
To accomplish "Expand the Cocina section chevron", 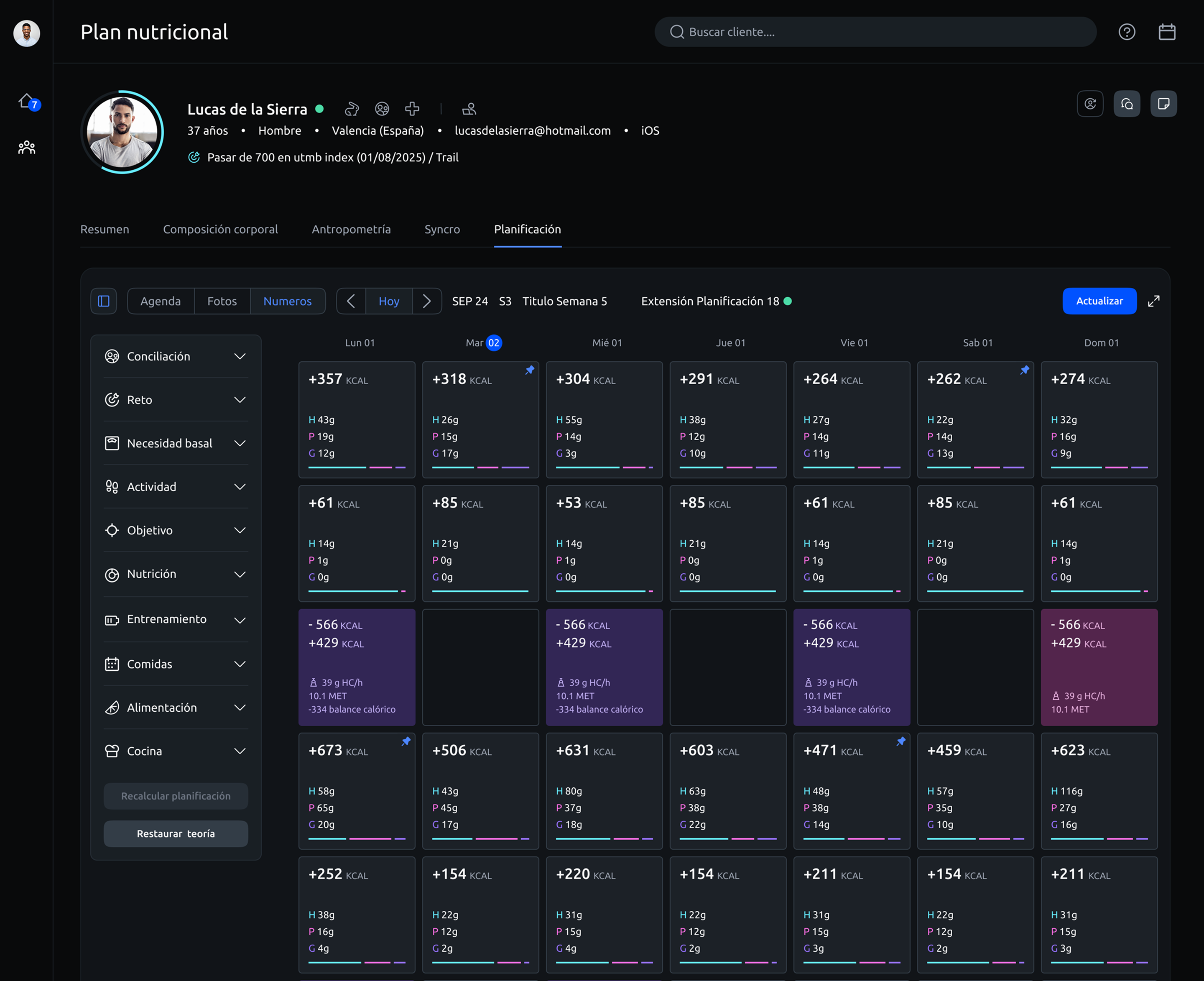I will pos(240,751).
